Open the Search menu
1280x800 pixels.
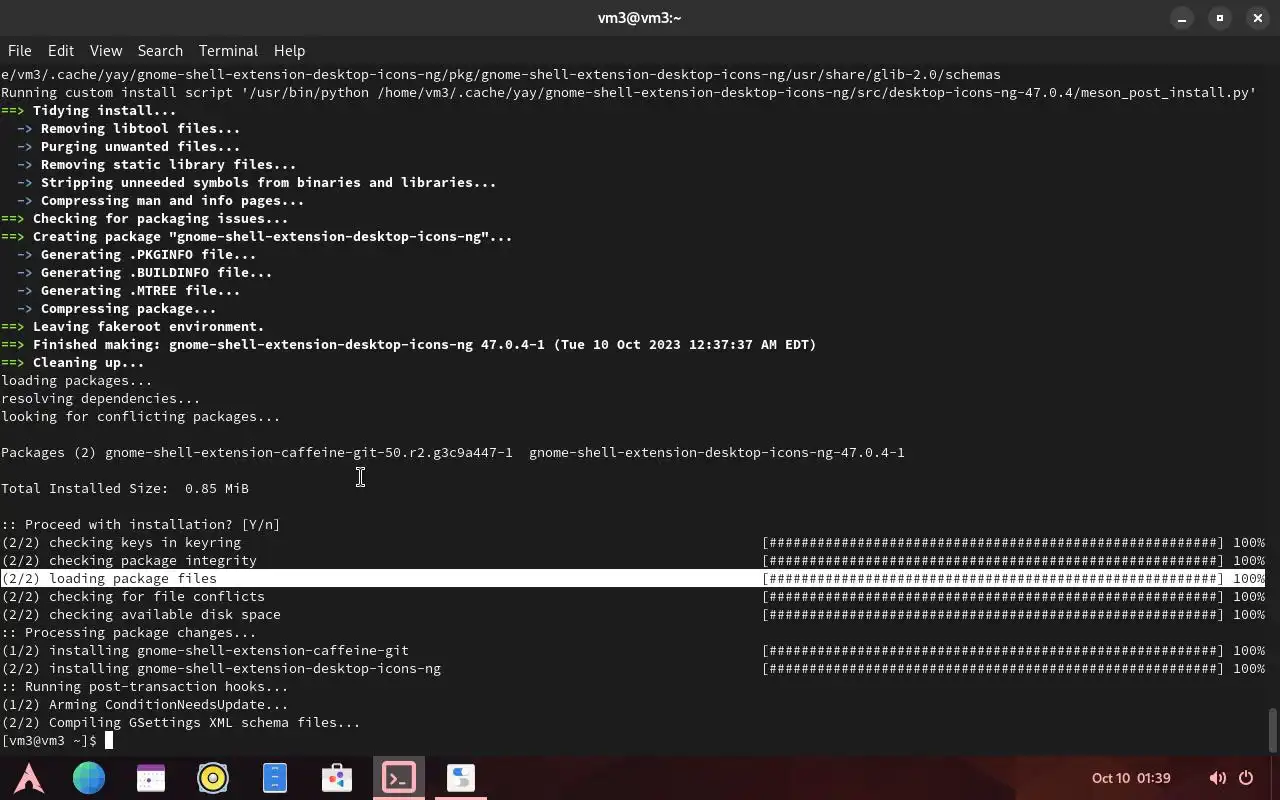coord(160,50)
